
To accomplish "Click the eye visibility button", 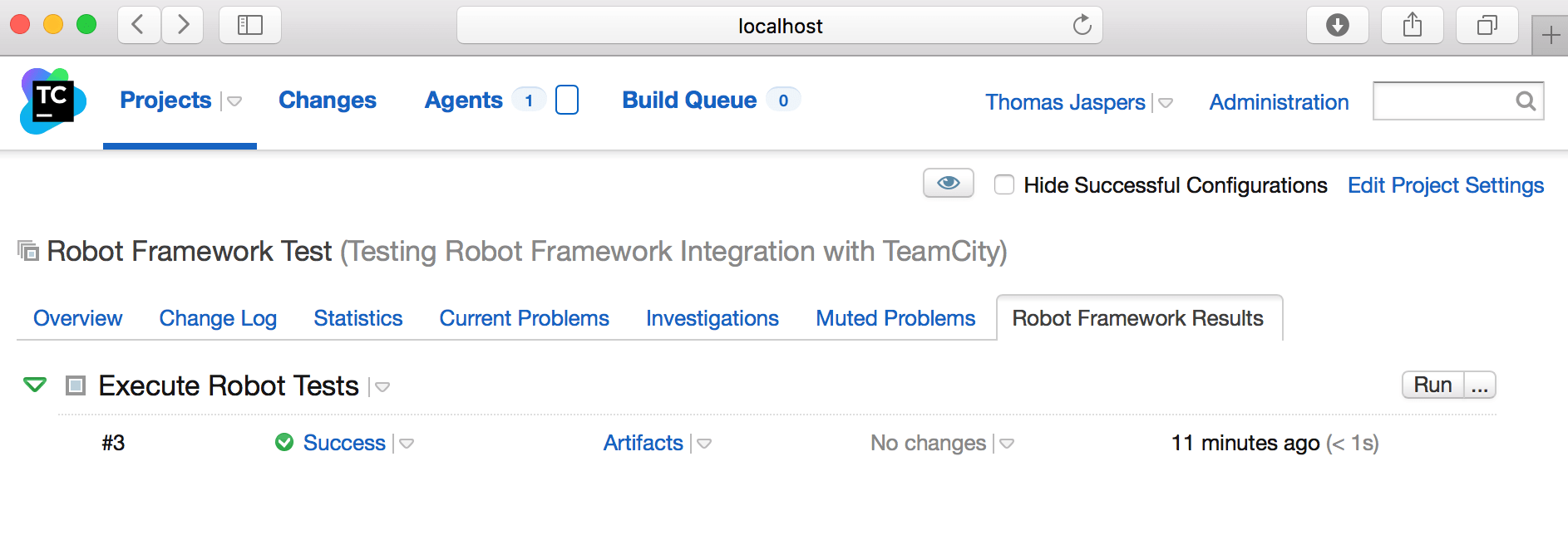I will 948,183.
